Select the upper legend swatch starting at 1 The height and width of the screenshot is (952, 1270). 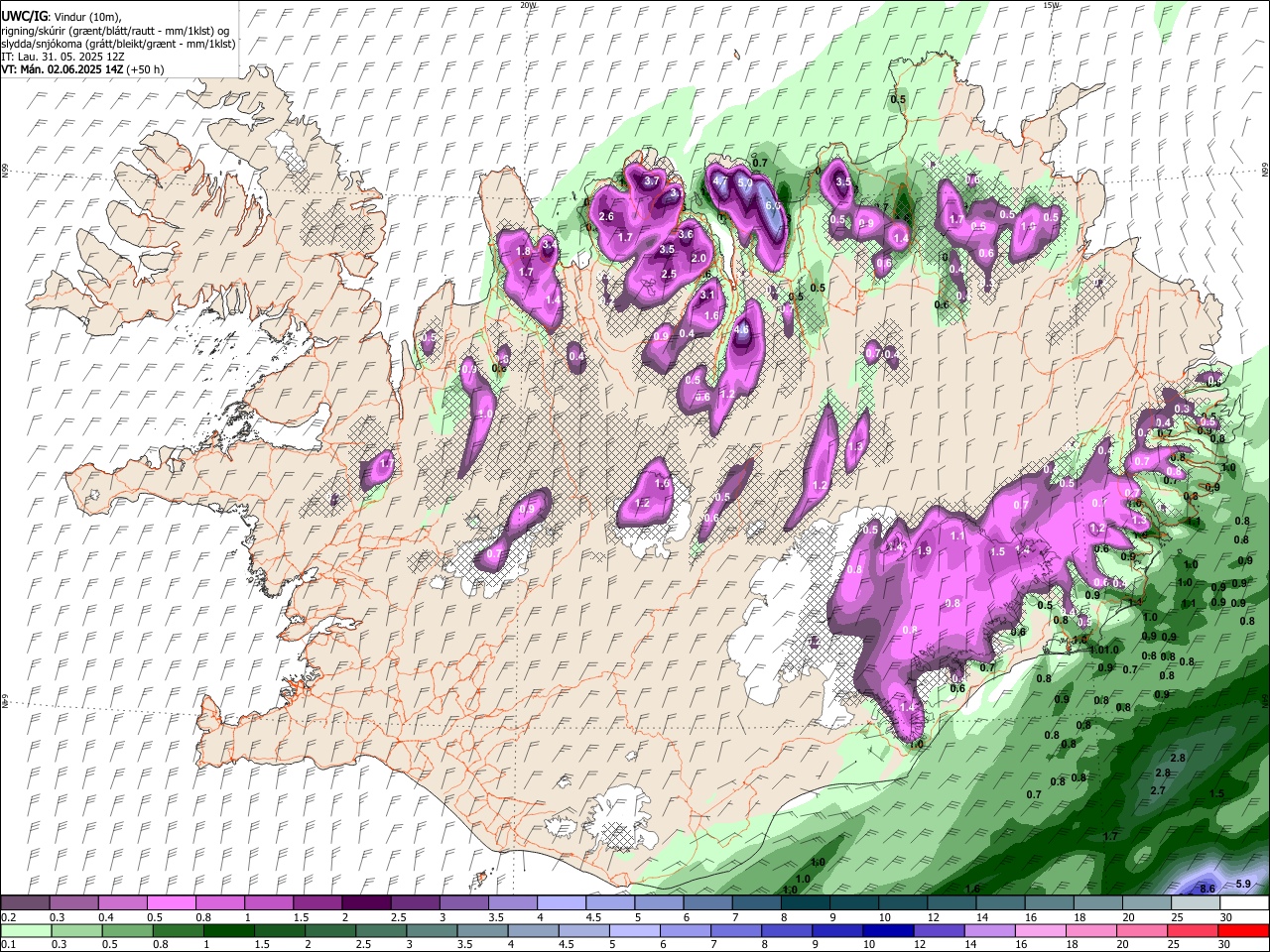269,903
